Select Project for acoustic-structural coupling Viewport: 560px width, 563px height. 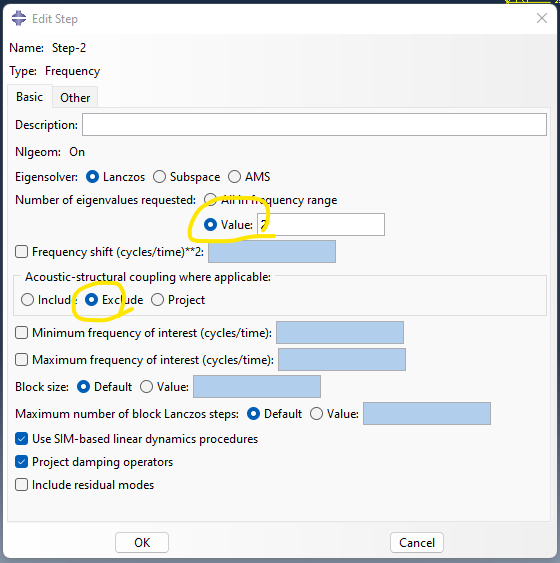point(158,299)
